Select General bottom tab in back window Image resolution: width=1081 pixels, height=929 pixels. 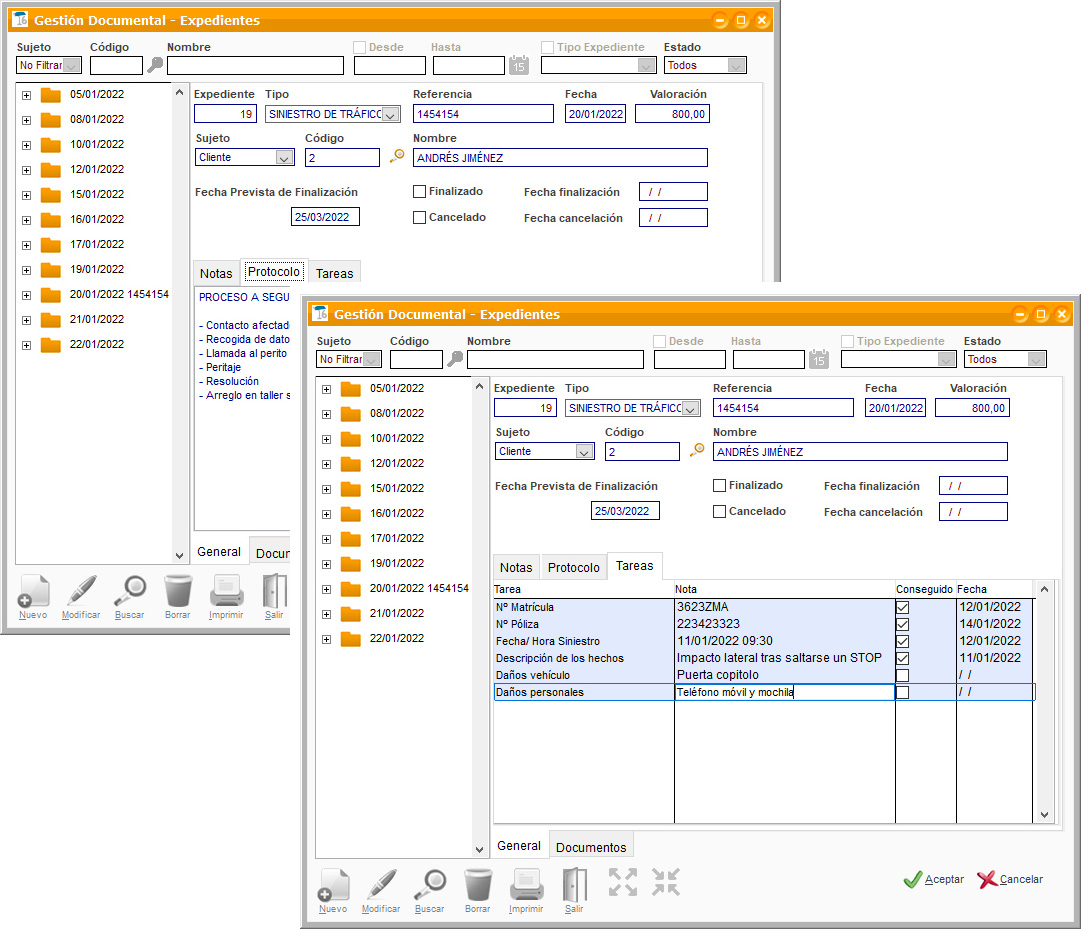pos(219,552)
